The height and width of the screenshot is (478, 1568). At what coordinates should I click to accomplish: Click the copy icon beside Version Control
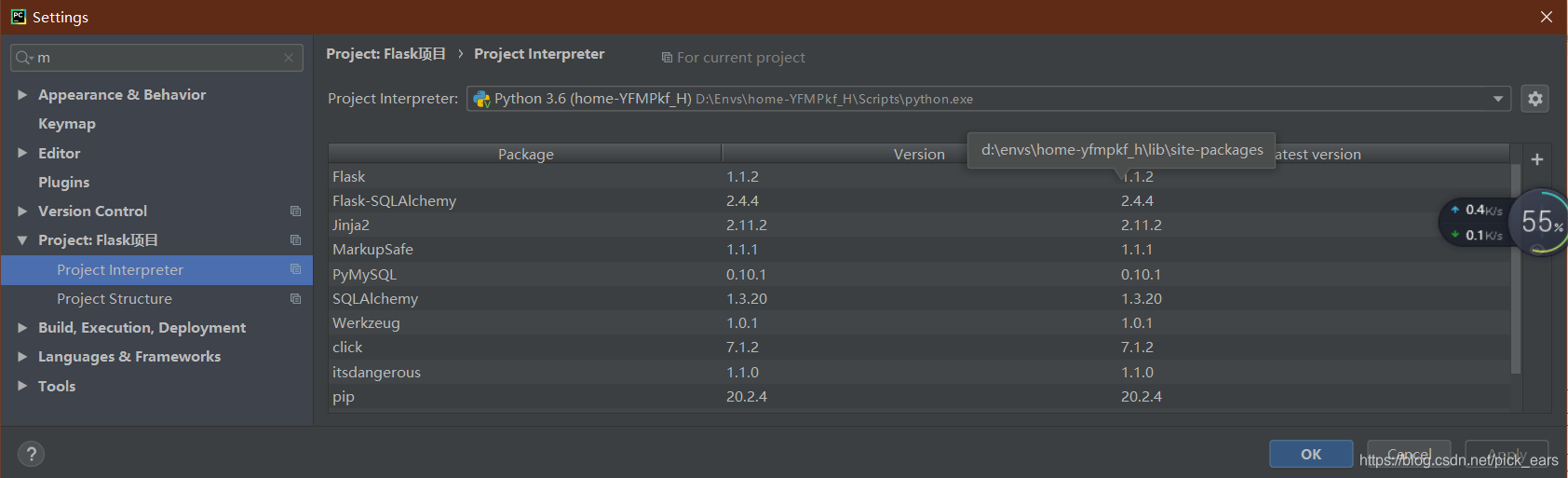click(295, 212)
